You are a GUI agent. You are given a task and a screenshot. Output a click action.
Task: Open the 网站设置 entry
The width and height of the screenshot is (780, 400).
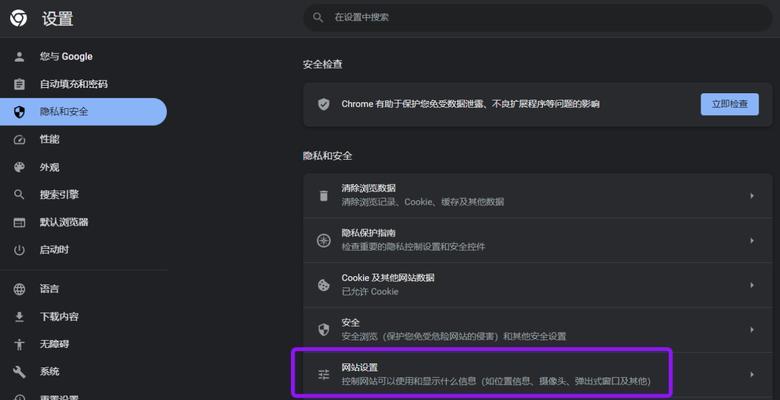[537, 374]
